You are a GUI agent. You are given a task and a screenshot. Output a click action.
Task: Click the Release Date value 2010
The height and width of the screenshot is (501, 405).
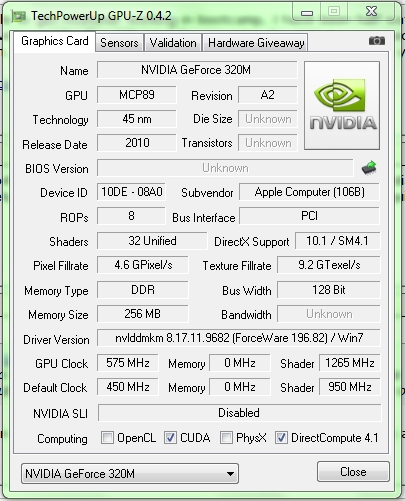tap(137, 143)
